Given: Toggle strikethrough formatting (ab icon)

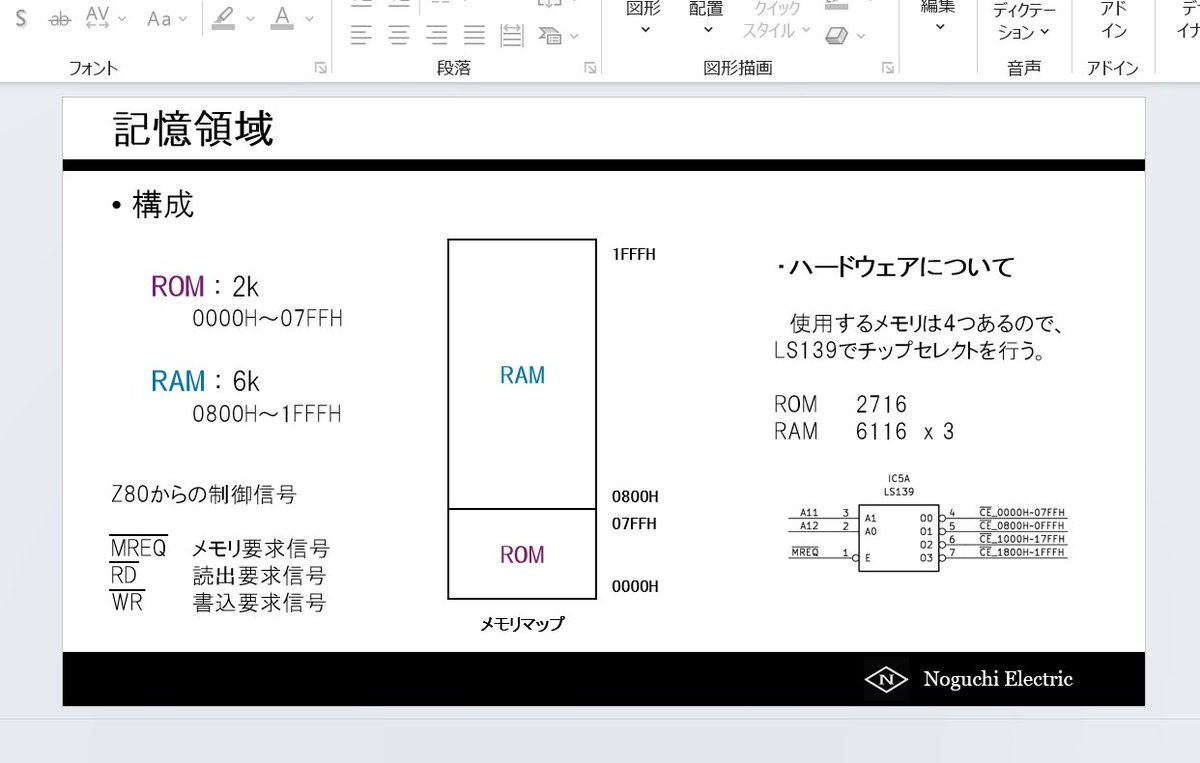Looking at the screenshot, I should click(x=60, y=18).
